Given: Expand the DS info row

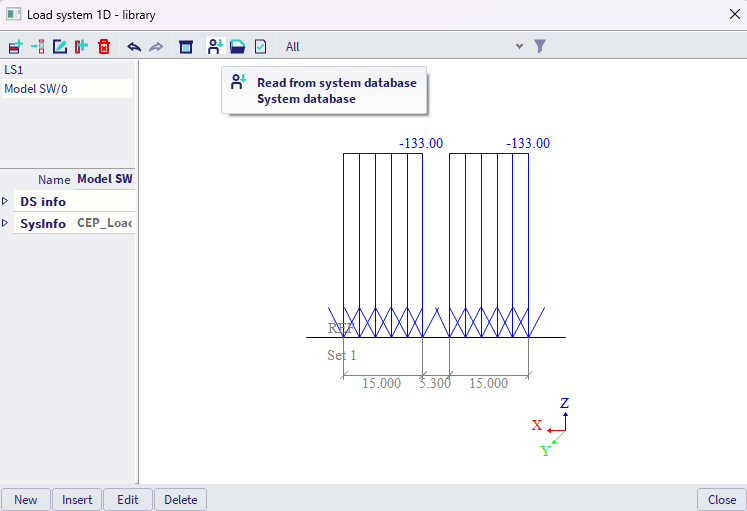Looking at the screenshot, I should (x=6, y=202).
